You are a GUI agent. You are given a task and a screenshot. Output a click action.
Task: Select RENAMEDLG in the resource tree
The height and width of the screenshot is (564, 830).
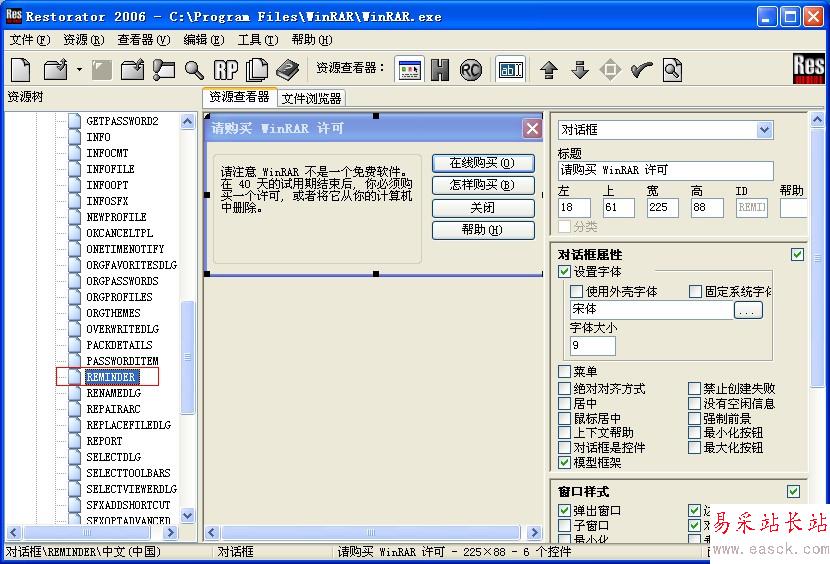click(x=114, y=393)
